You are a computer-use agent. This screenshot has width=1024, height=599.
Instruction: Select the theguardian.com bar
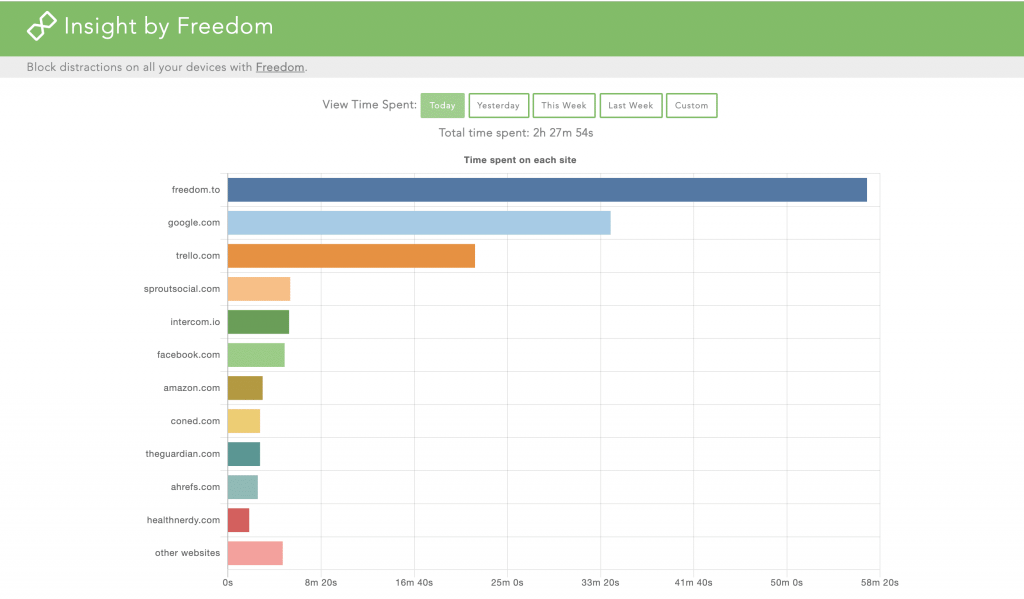pyautogui.click(x=243, y=453)
